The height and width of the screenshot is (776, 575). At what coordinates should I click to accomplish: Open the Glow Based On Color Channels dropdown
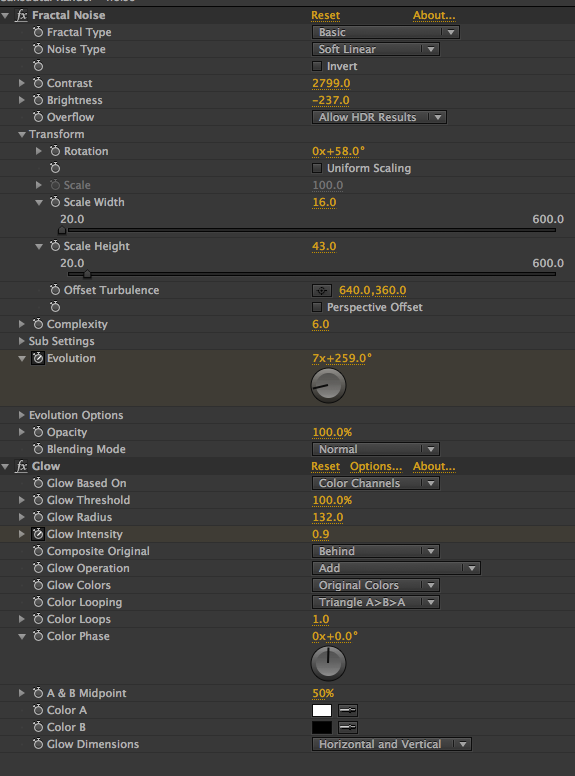(376, 483)
